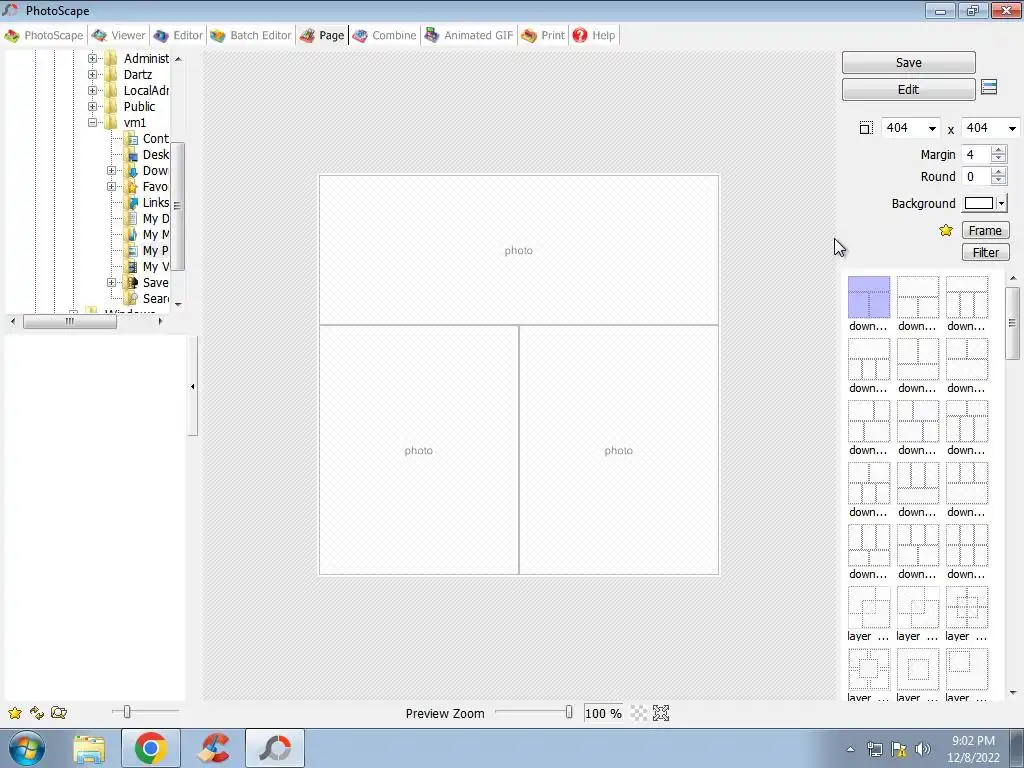Viewport: 1024px width, 768px height.
Task: Open Google Chrome from taskbar
Action: tap(150, 748)
